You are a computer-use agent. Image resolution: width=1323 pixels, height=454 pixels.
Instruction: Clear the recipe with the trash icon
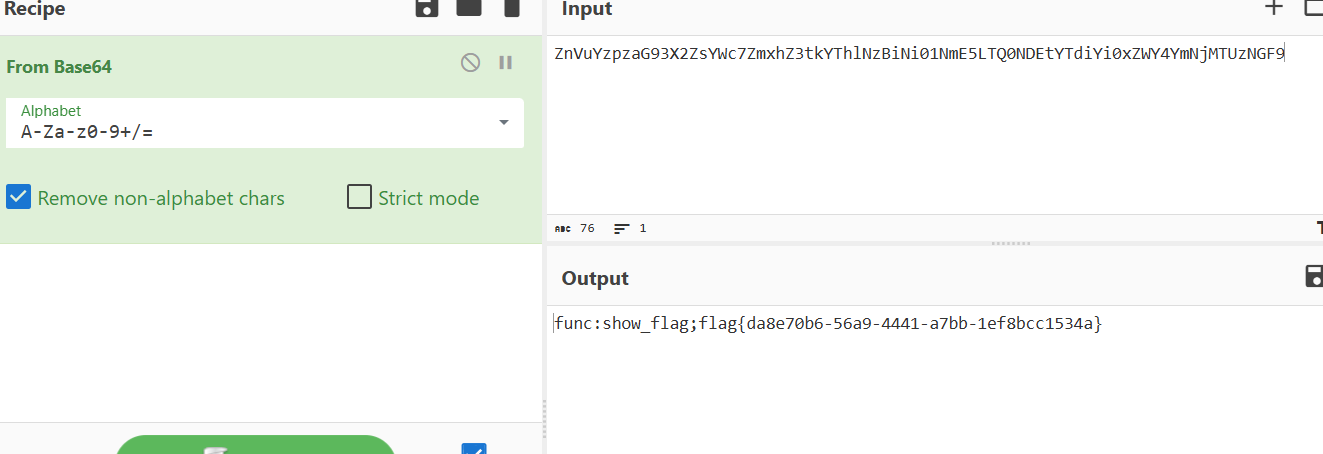pos(512,8)
